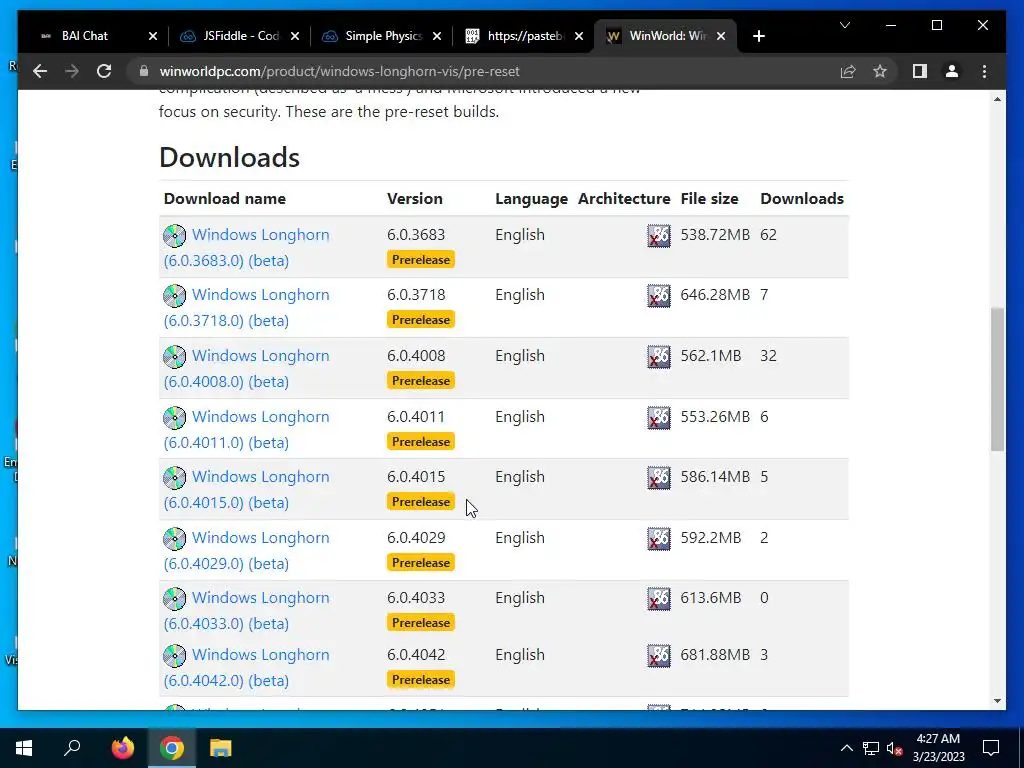Click the scrollbar down arrow
The image size is (1024, 768).
pos(997,701)
